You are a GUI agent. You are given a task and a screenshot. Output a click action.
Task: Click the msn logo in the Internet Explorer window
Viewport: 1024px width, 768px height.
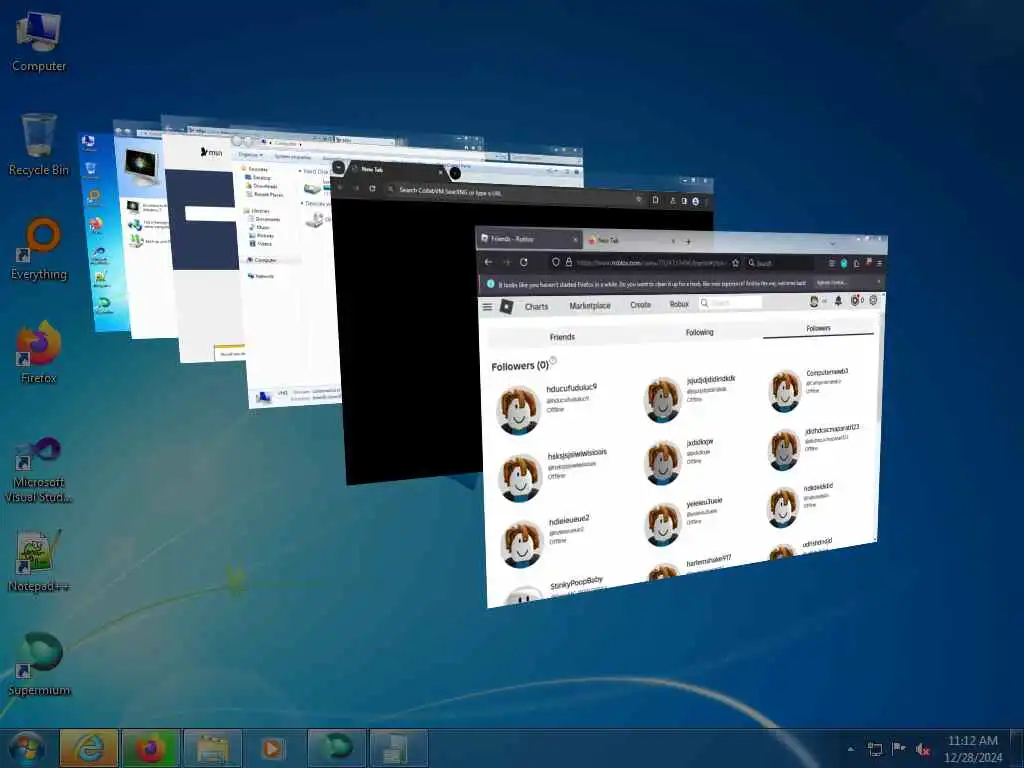(212, 152)
